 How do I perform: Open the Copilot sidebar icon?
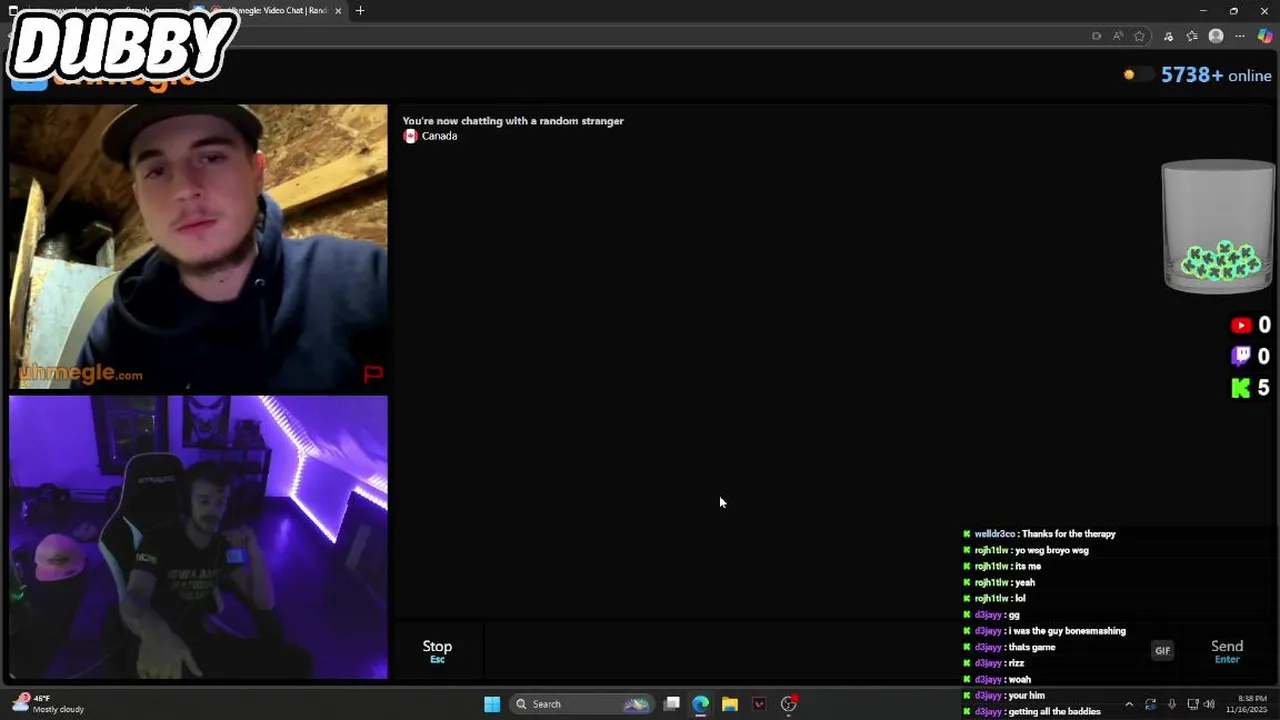(x=1265, y=36)
